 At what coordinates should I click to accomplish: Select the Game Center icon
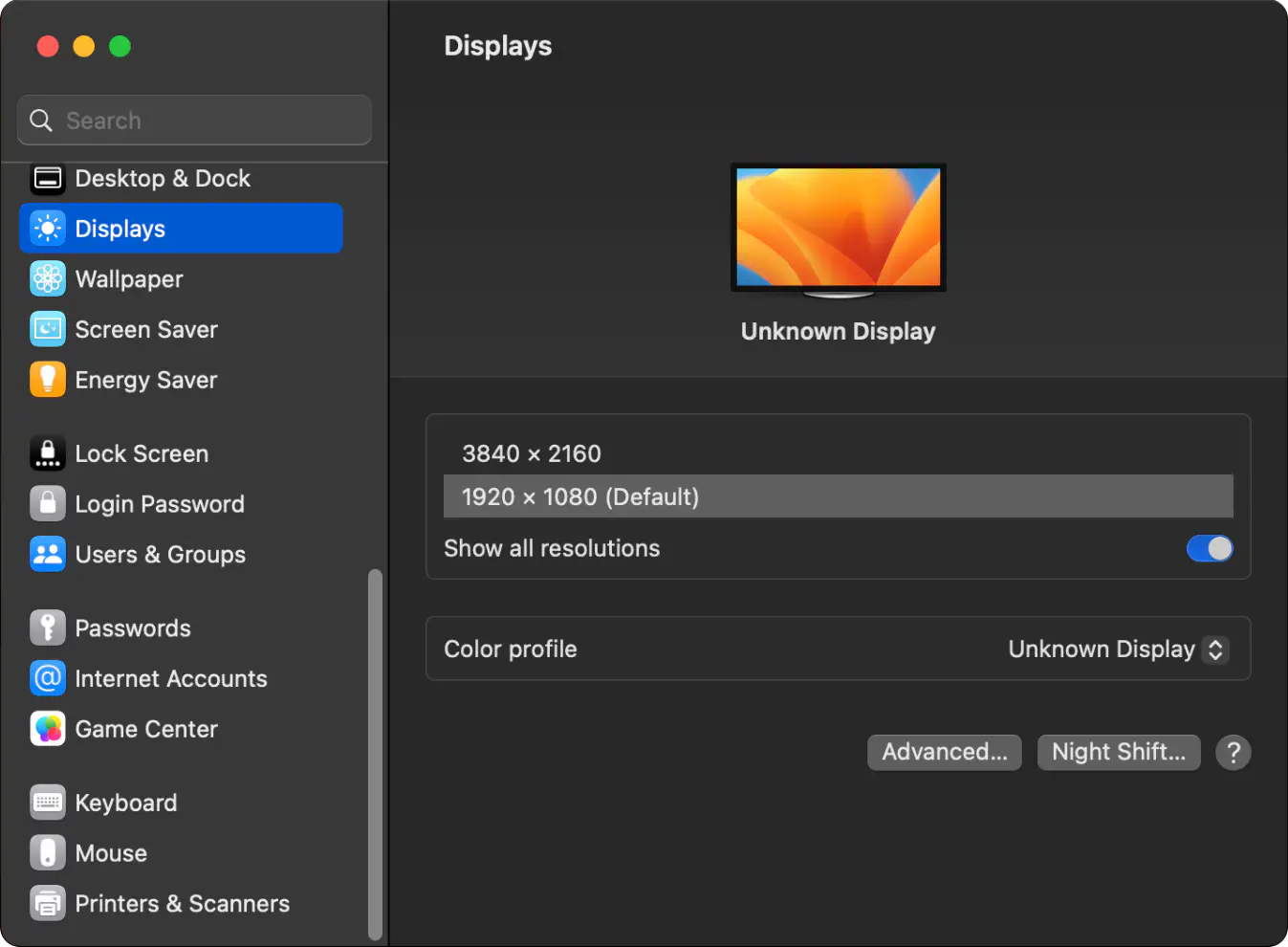48,728
